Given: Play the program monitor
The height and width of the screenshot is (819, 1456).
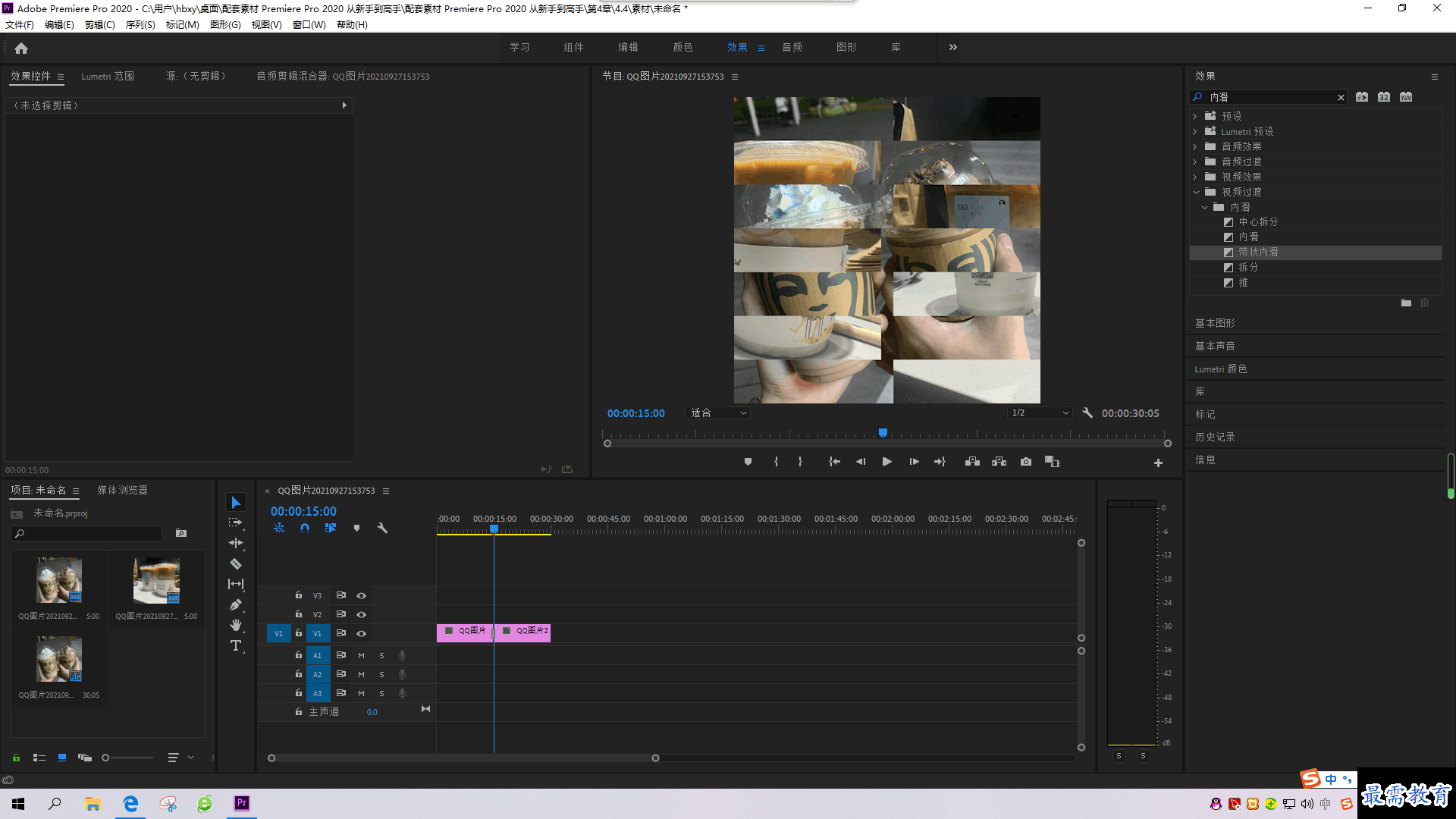Looking at the screenshot, I should [886, 461].
